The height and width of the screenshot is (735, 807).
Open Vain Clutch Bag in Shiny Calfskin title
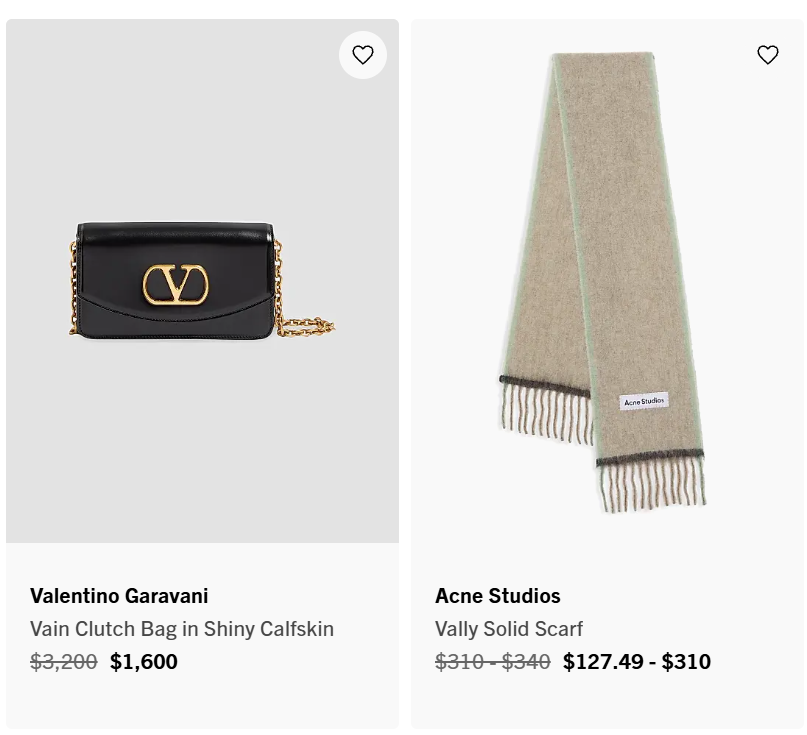[x=182, y=629]
